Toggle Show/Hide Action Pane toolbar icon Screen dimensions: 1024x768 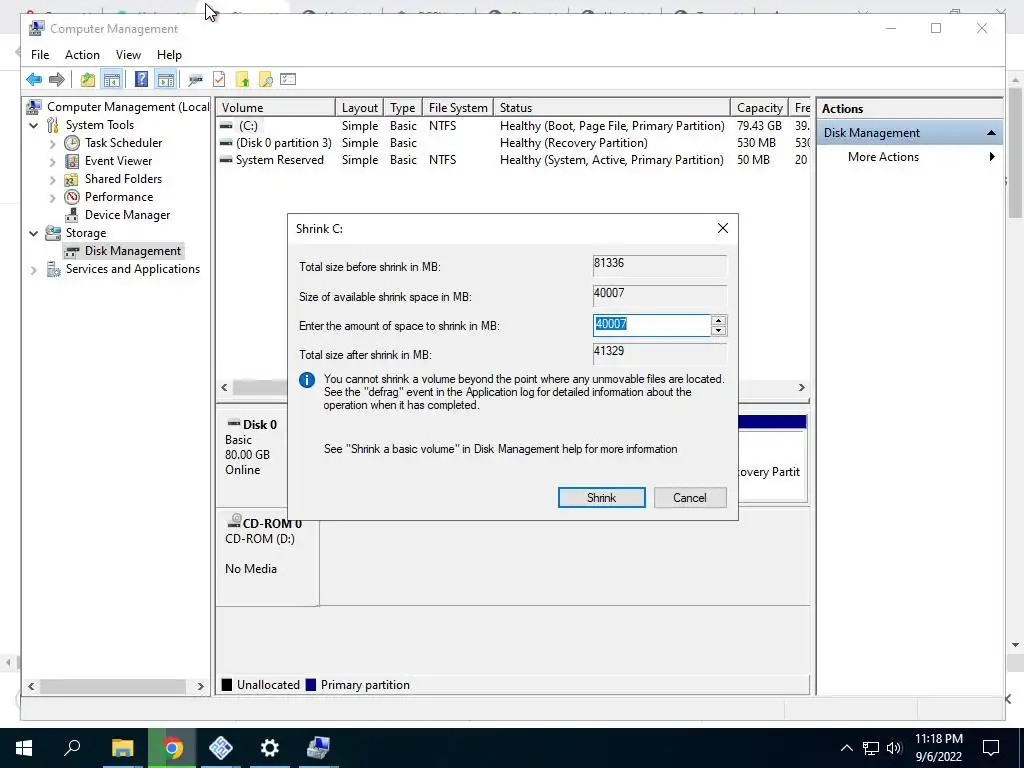coord(166,80)
